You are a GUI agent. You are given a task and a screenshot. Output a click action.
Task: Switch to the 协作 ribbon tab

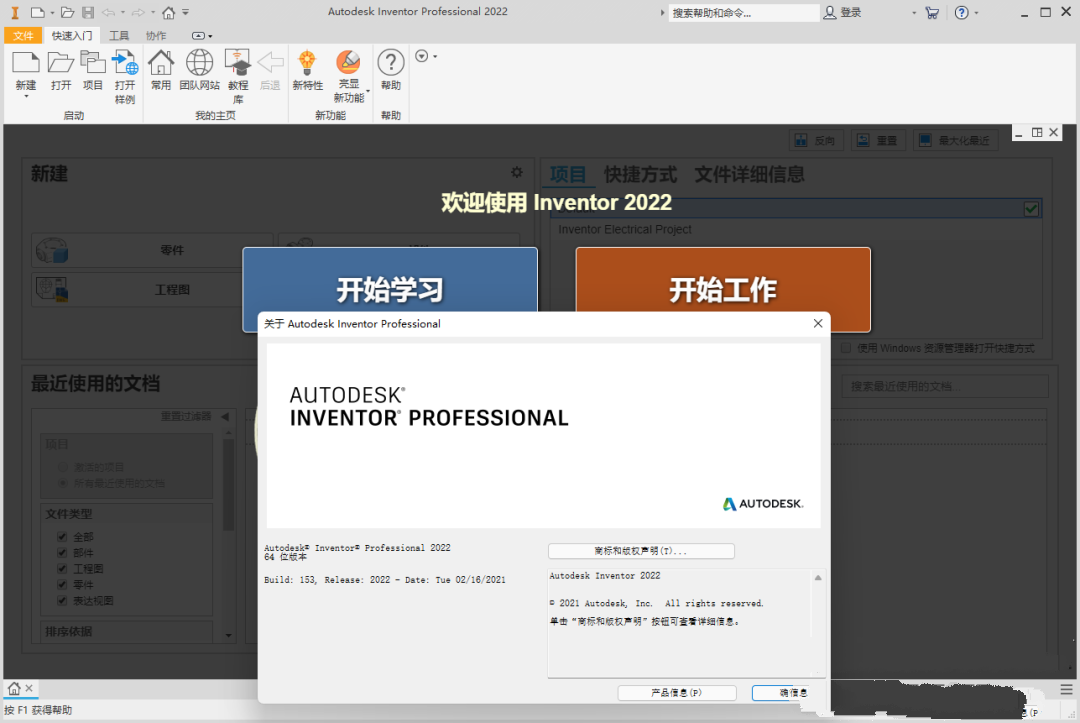pos(156,36)
